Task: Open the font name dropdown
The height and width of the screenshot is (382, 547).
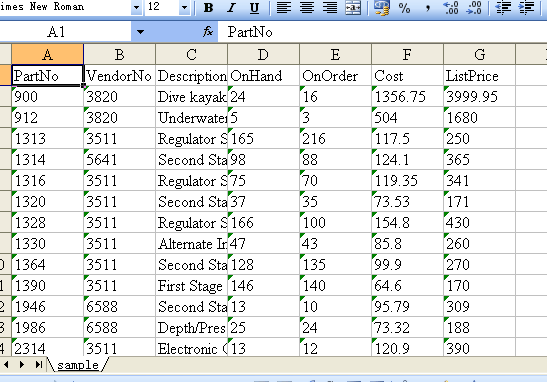Action: click(136, 7)
